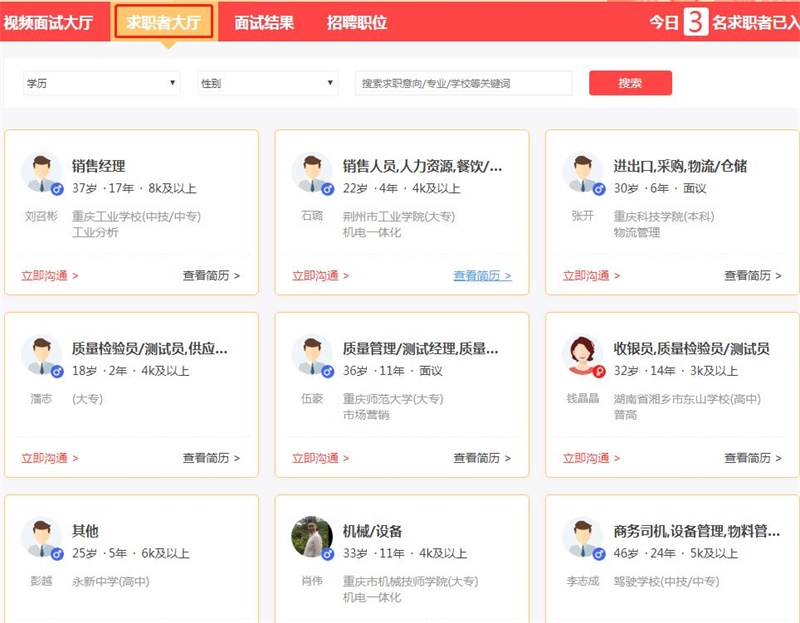Click 李志成's avatar icon
Image resolution: width=800 pixels, height=623 pixels.
coord(583,538)
